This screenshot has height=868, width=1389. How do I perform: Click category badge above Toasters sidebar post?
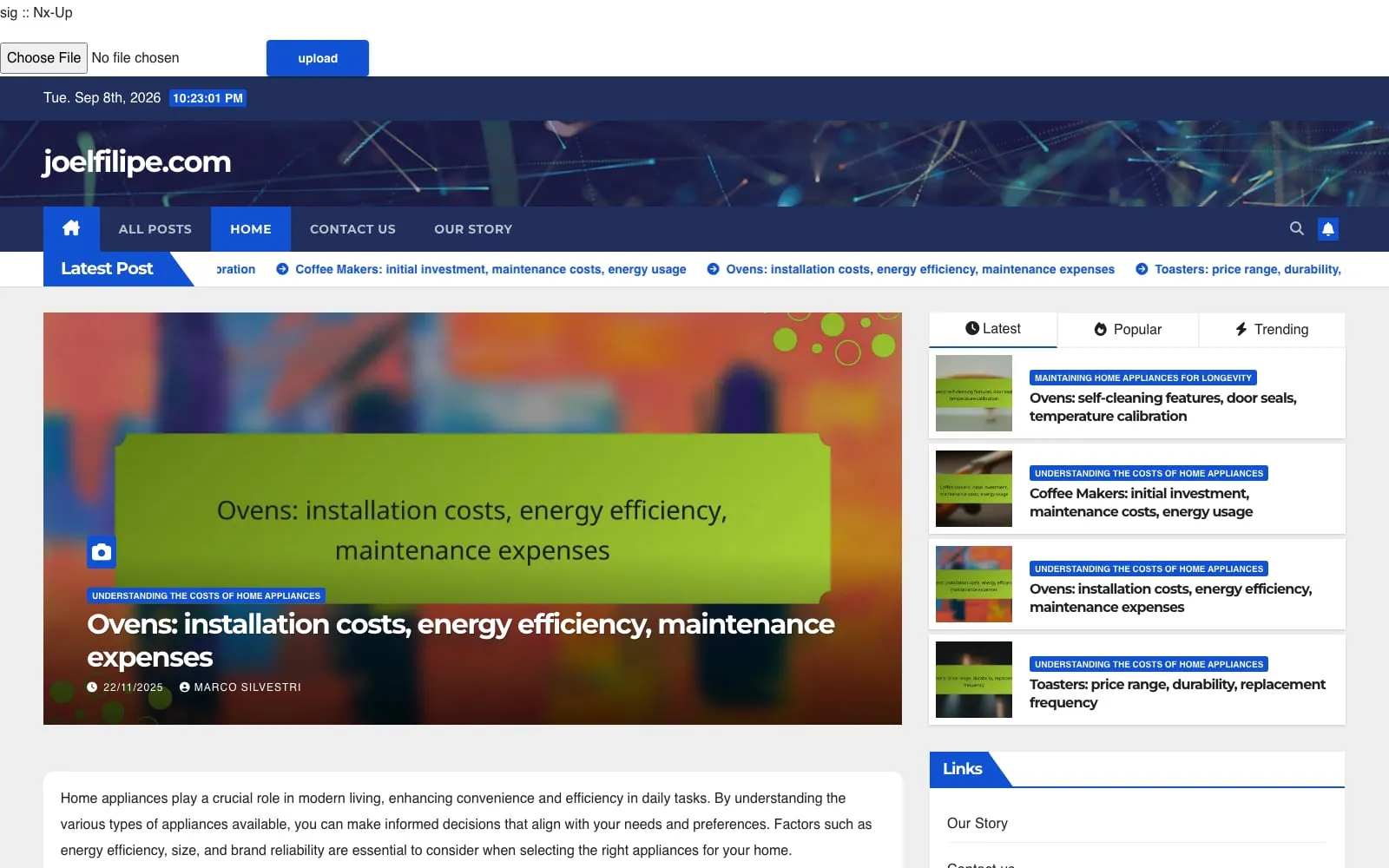point(1149,664)
